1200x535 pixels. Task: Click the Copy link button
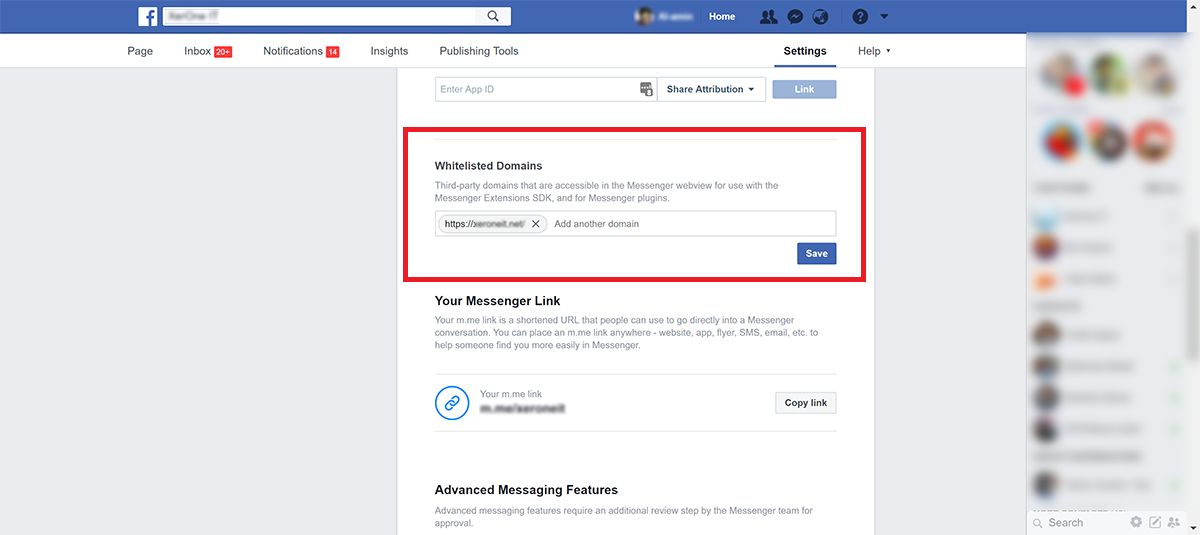pos(805,403)
